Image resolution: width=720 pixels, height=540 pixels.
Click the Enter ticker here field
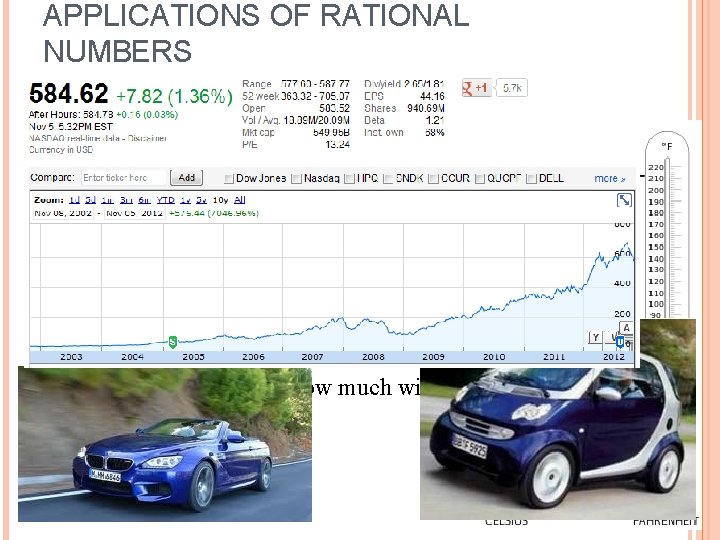(x=124, y=178)
